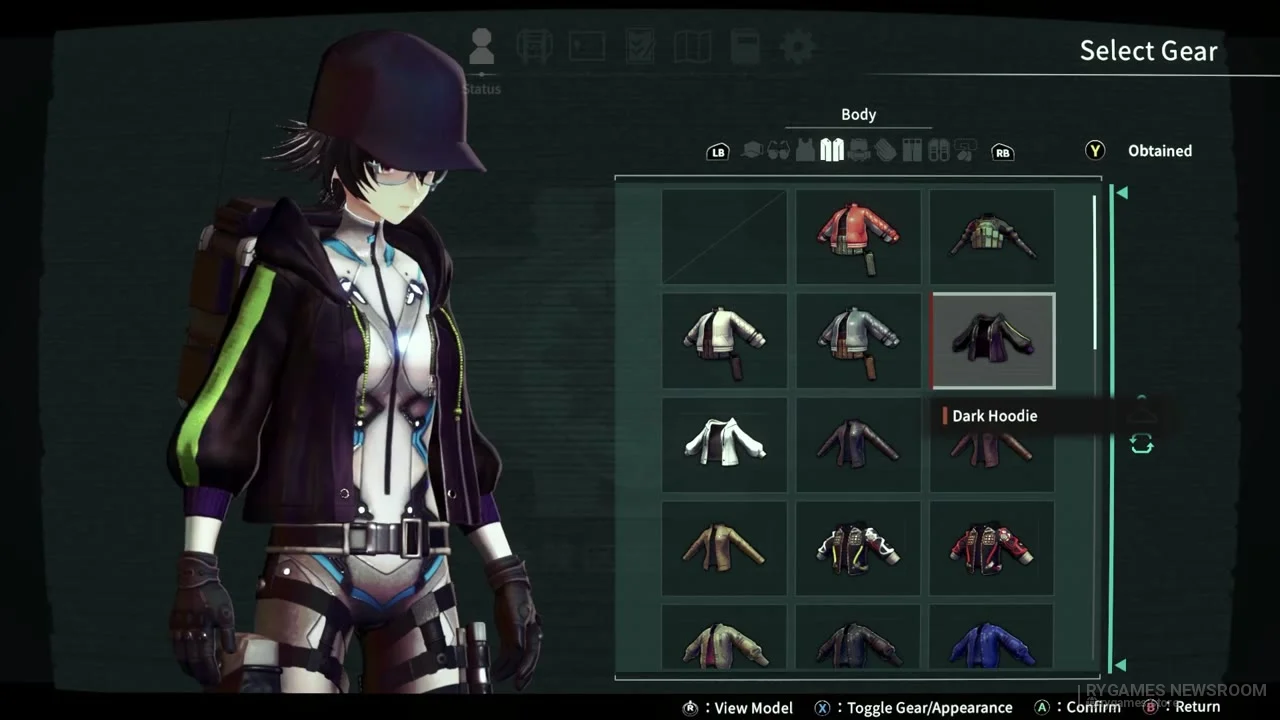
Task: Select the pants category icon
Action: point(912,151)
